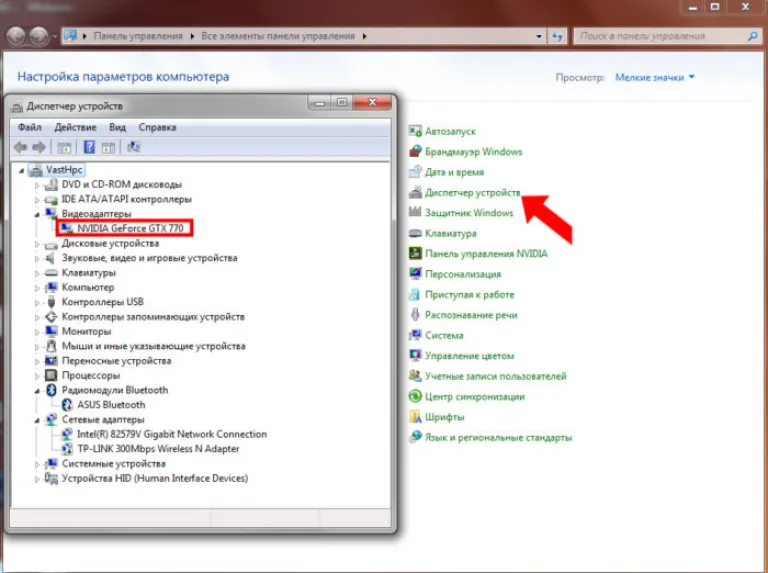Collapse Сетевые адаптеры category

[x=37, y=420]
